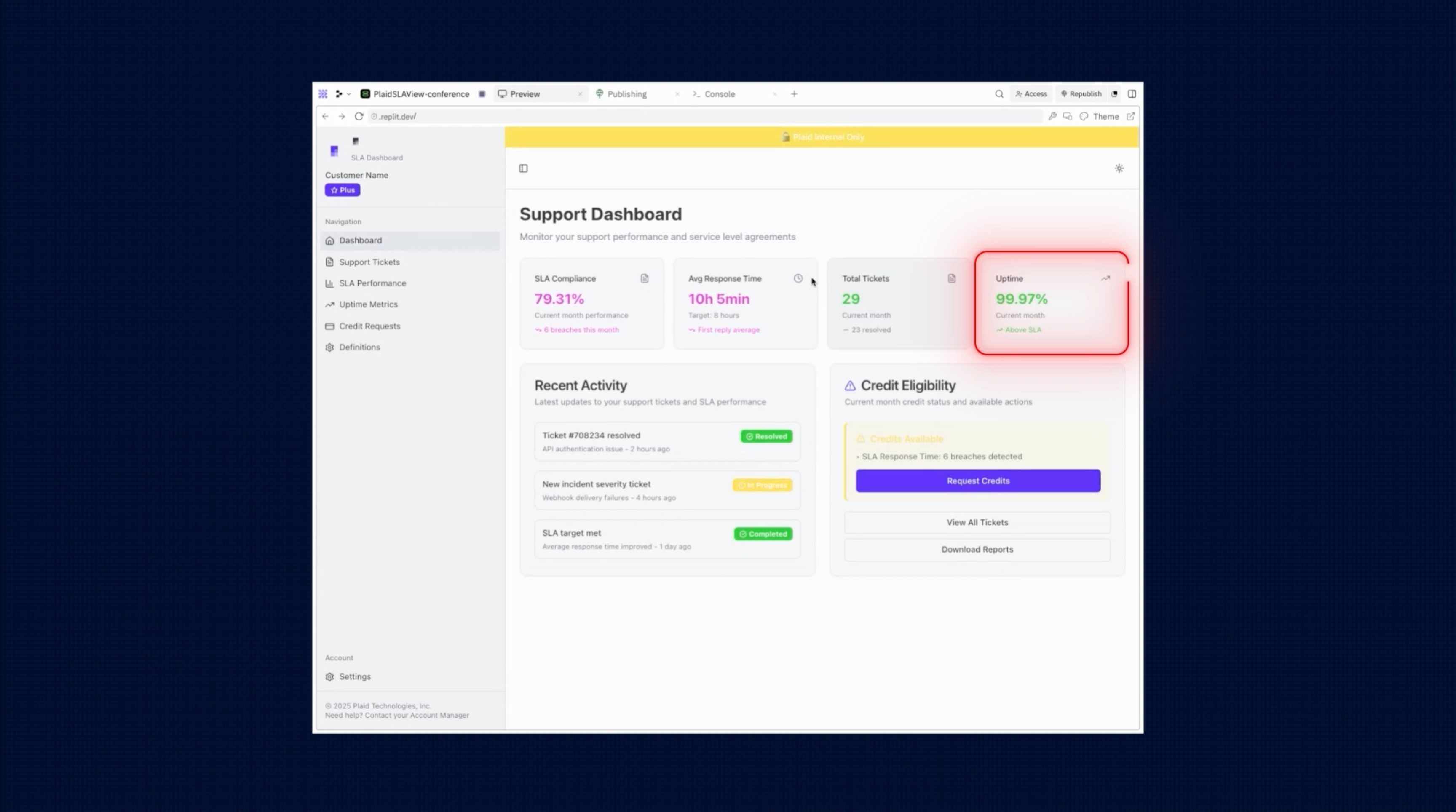1456x812 pixels.
Task: Open the Settings page under Account
Action: click(x=354, y=676)
